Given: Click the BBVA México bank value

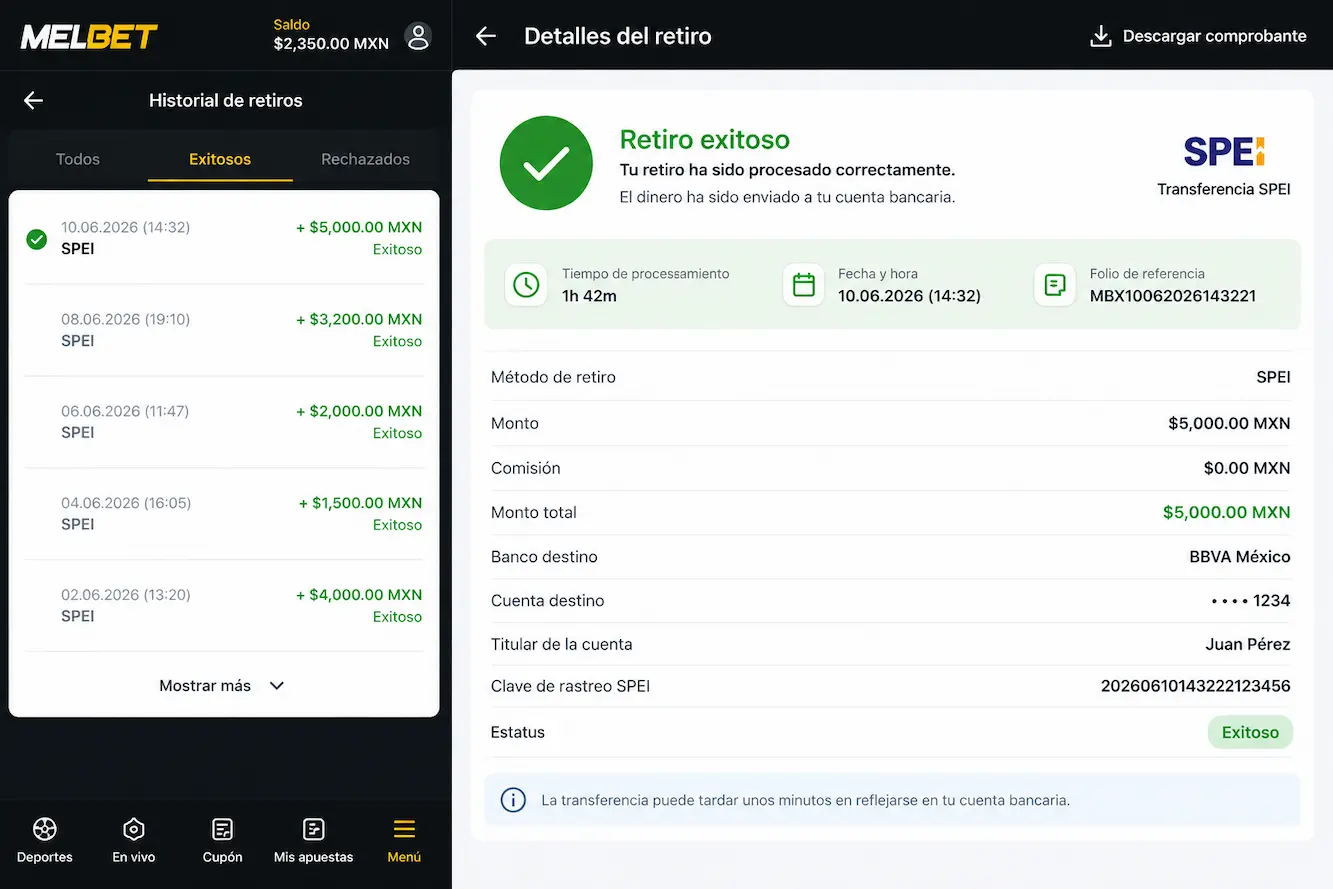Looking at the screenshot, I should point(1240,557).
